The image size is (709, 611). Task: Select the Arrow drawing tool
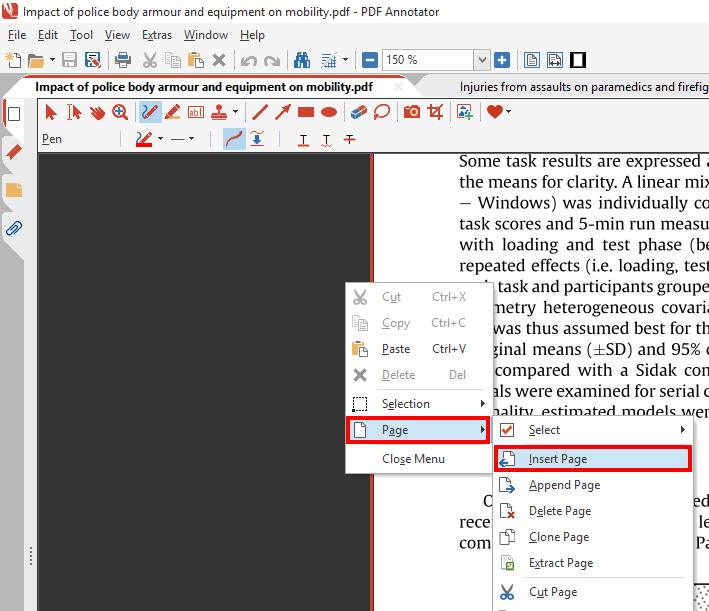click(283, 112)
